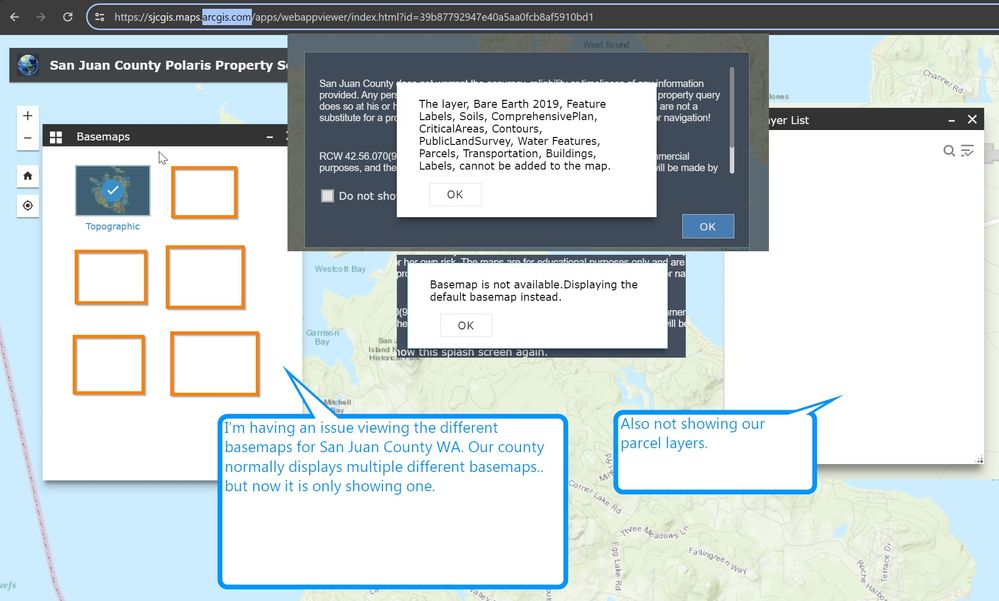The width and height of the screenshot is (999, 601).
Task: Click the San Juan County Polaris title
Action: [168, 65]
